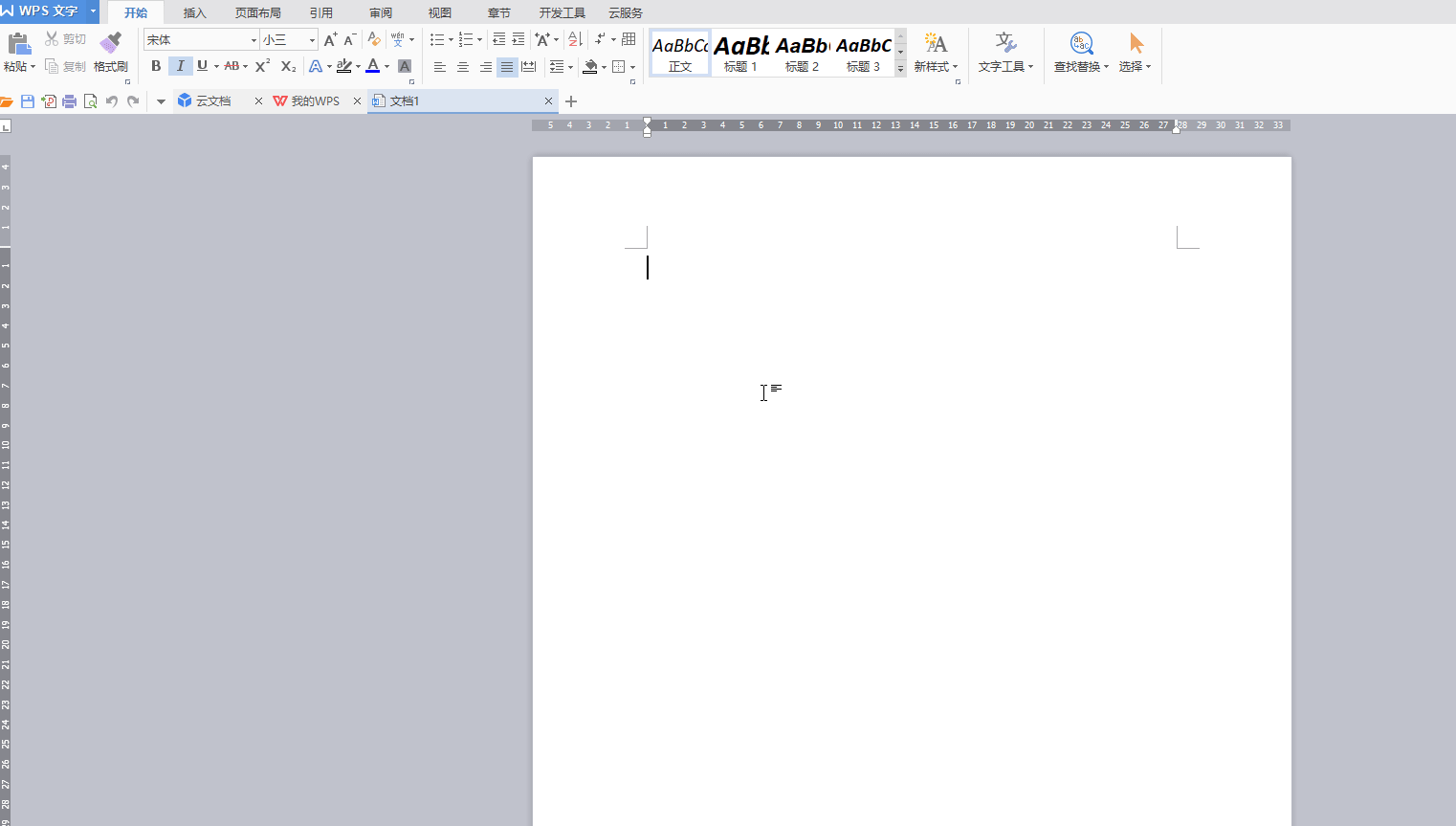The height and width of the screenshot is (826, 1456).
Task: Toggle Italic formatting off
Action: 180,66
